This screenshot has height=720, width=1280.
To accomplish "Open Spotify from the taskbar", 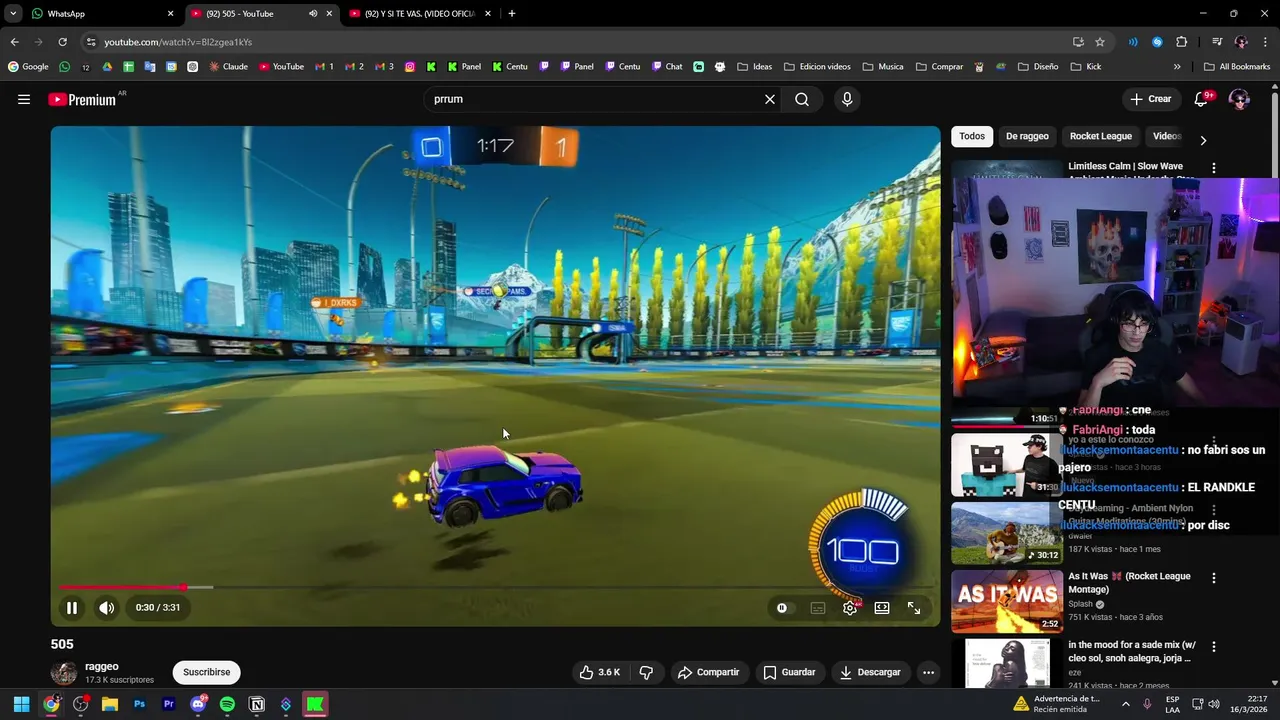I will click(x=227, y=704).
